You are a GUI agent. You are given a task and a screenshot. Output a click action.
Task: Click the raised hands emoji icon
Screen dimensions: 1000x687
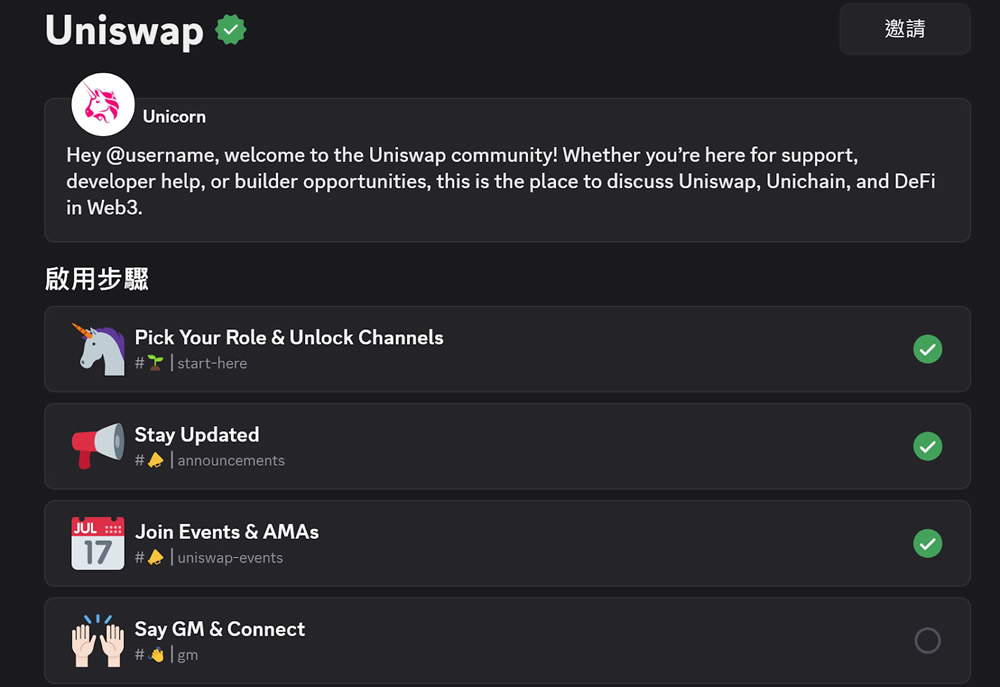tap(98, 640)
